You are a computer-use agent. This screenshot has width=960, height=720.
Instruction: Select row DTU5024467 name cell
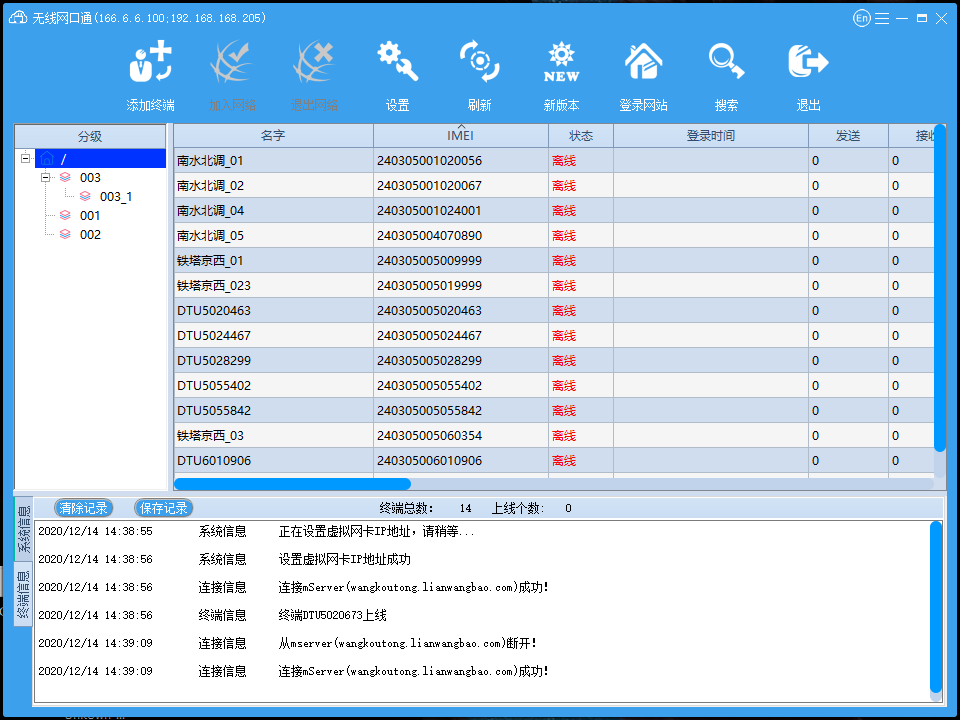click(273, 336)
